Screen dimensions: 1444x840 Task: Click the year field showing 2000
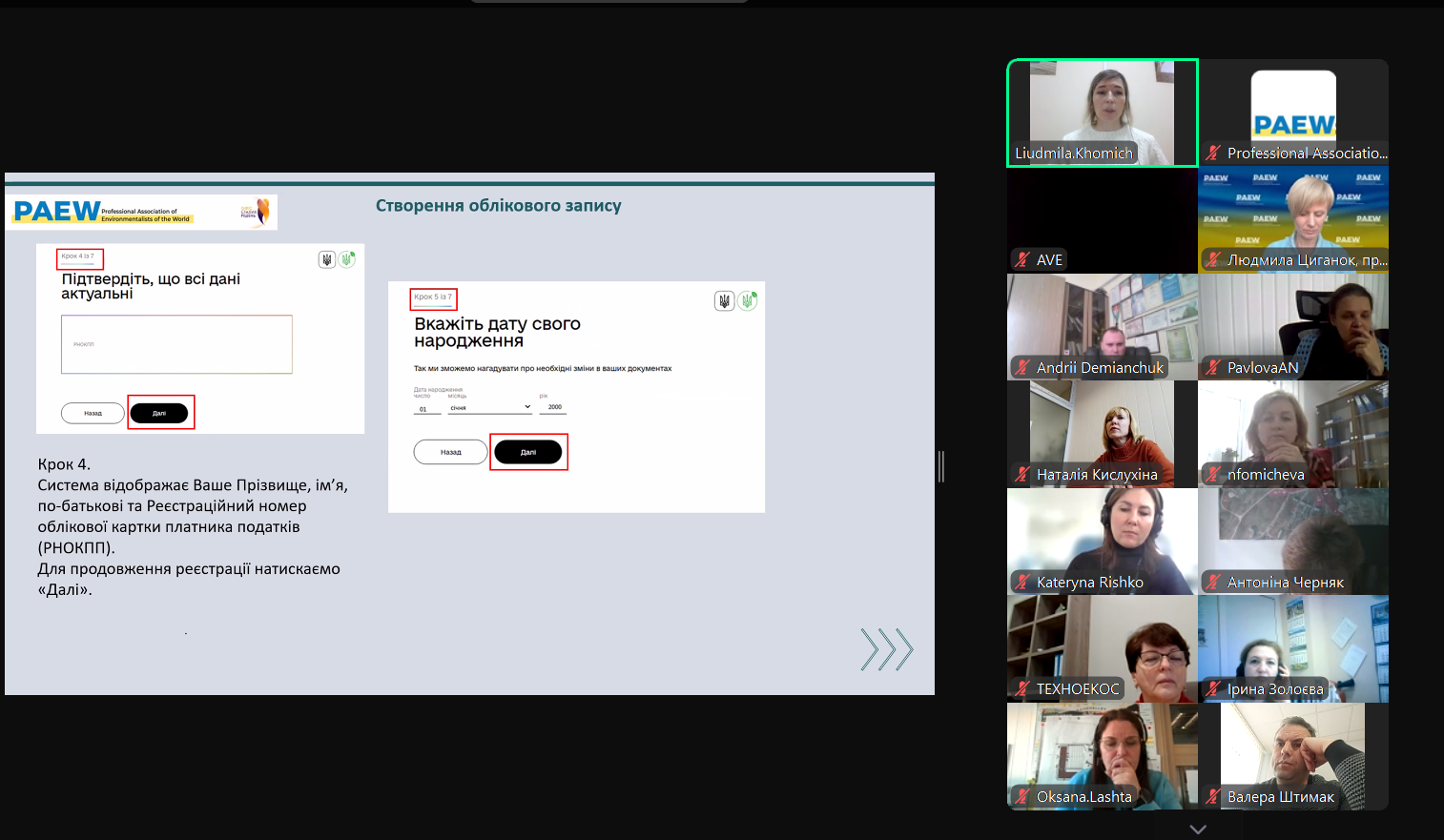(553, 407)
